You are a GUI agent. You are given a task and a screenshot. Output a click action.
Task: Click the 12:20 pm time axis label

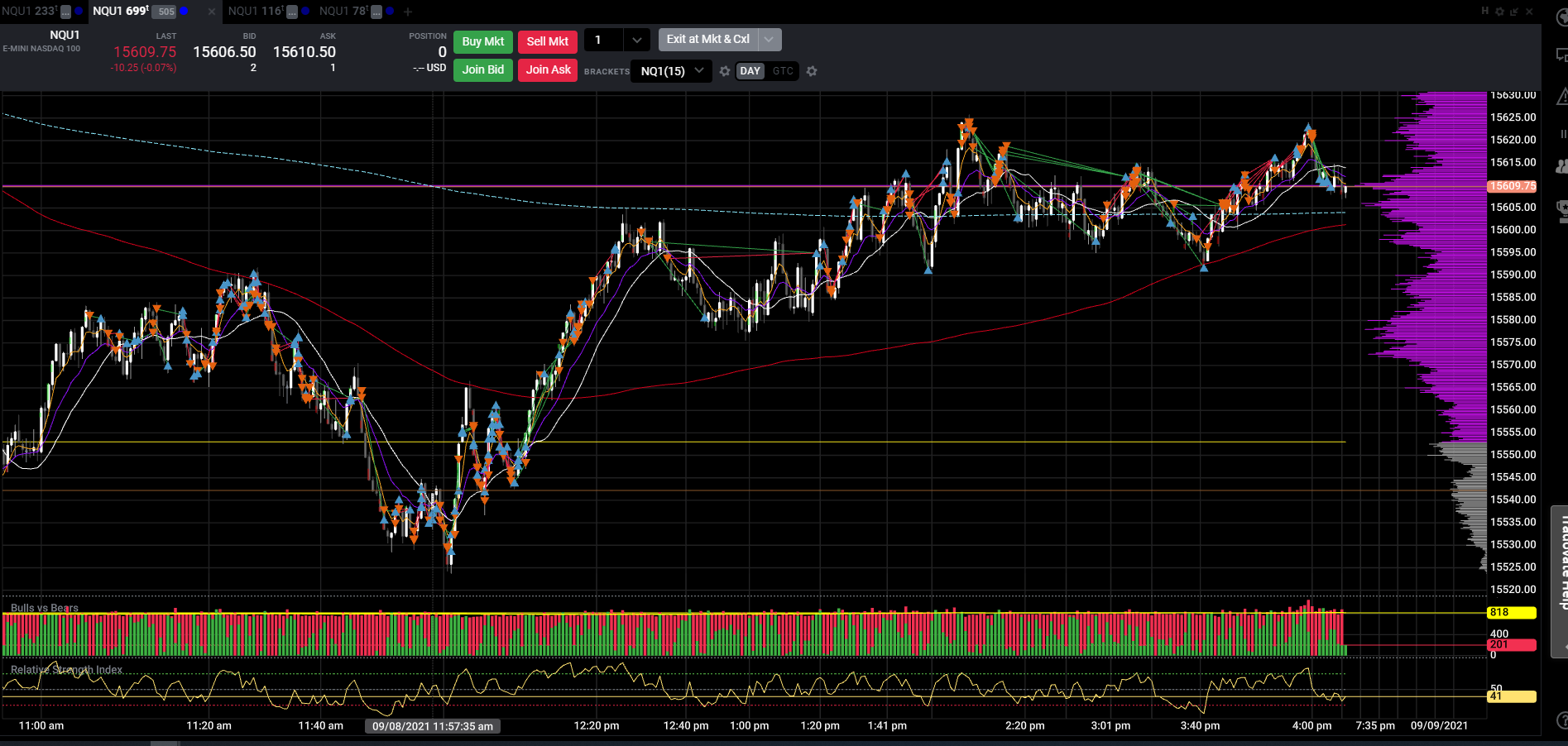(x=597, y=725)
